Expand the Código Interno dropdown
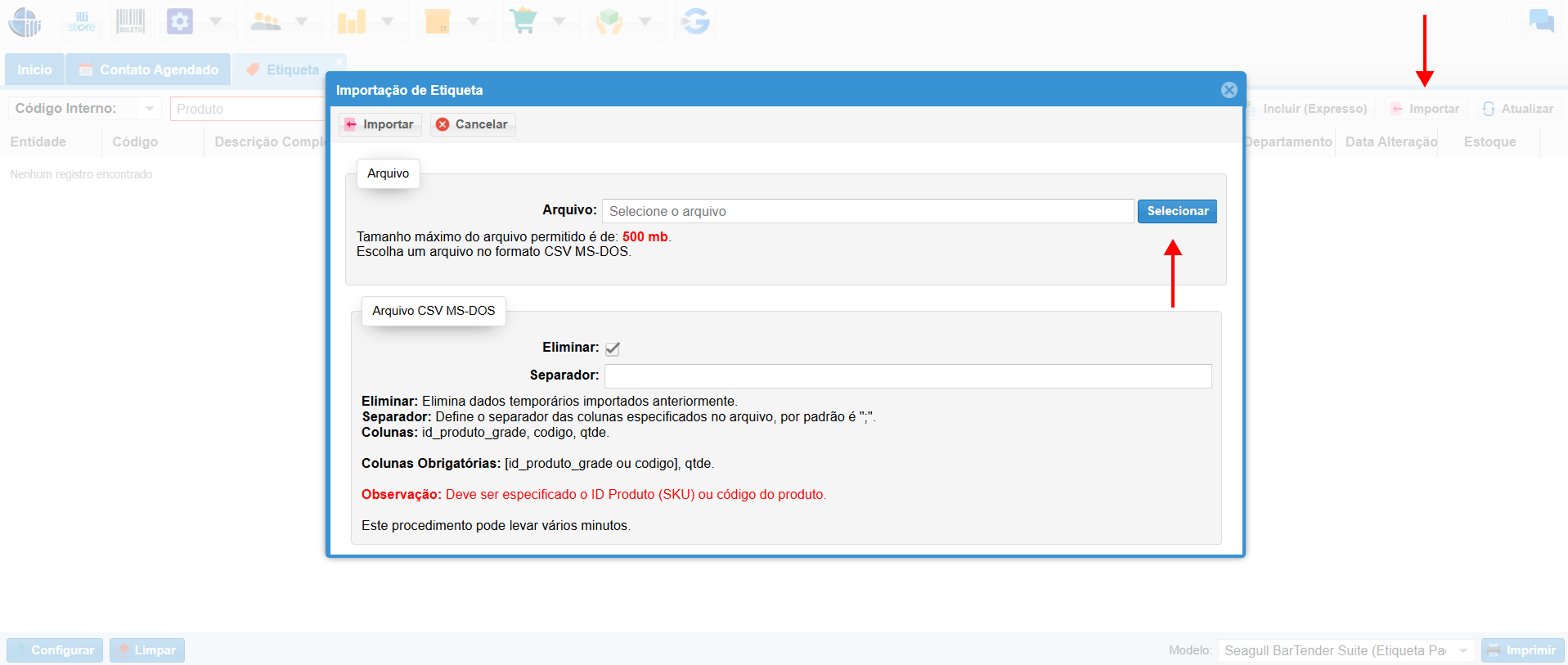The image size is (1568, 665). [149, 109]
